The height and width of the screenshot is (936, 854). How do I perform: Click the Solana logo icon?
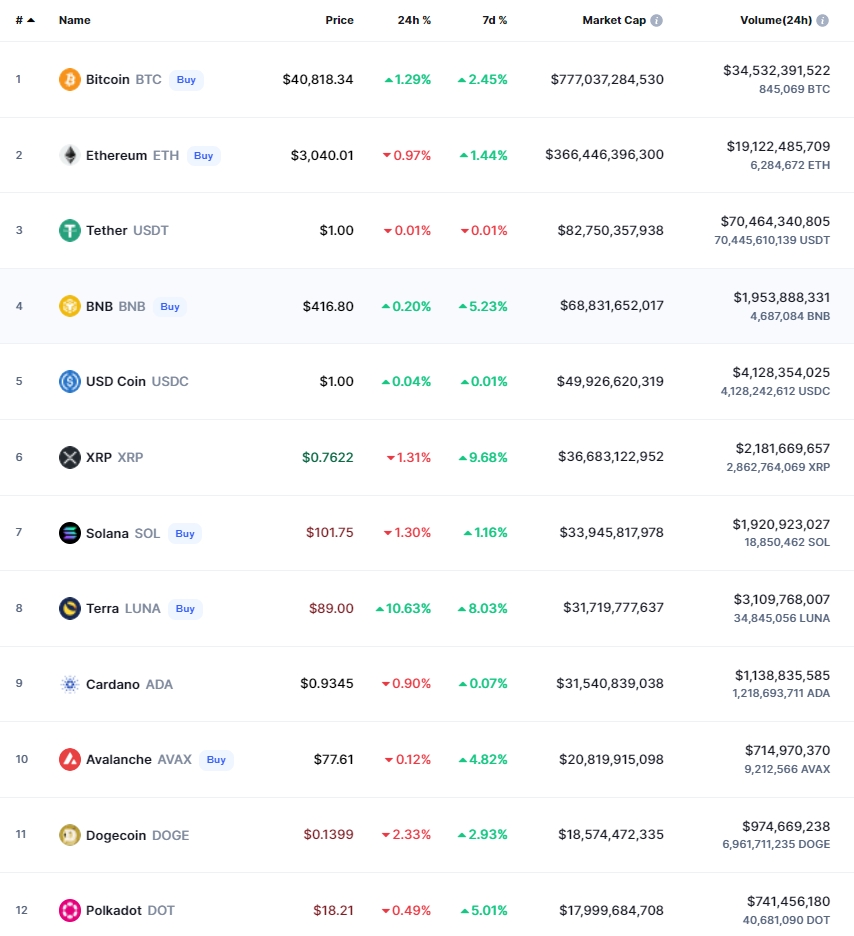pyautogui.click(x=70, y=533)
